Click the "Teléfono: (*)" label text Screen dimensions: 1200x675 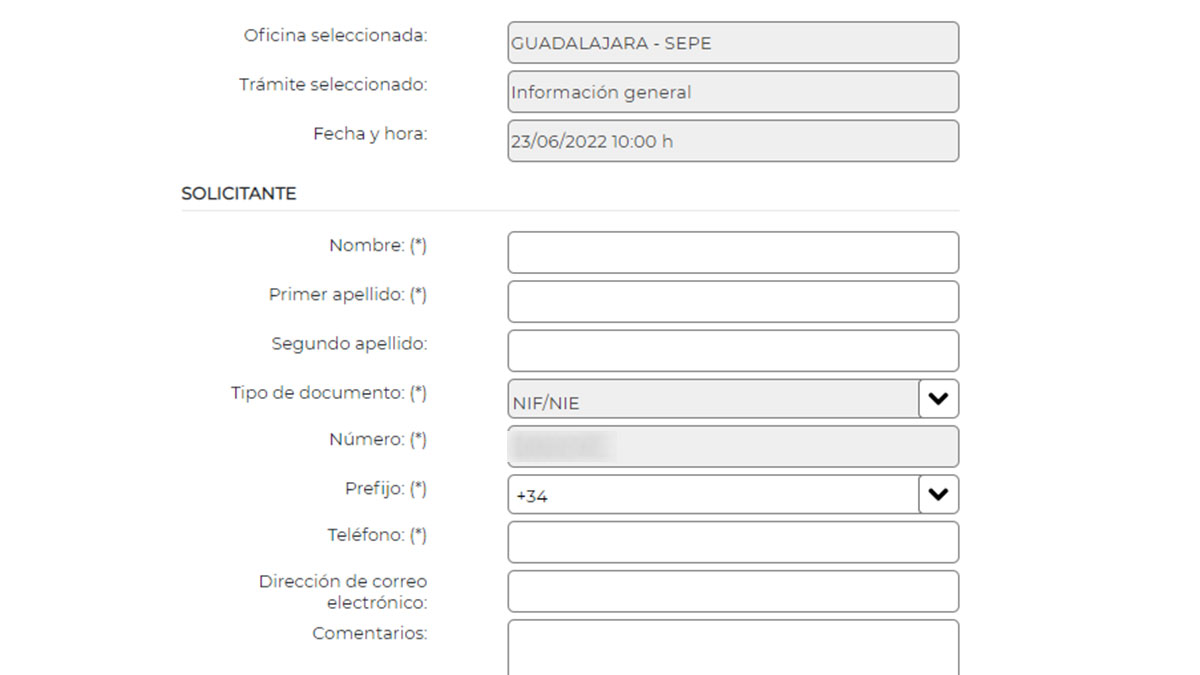pyautogui.click(x=376, y=535)
